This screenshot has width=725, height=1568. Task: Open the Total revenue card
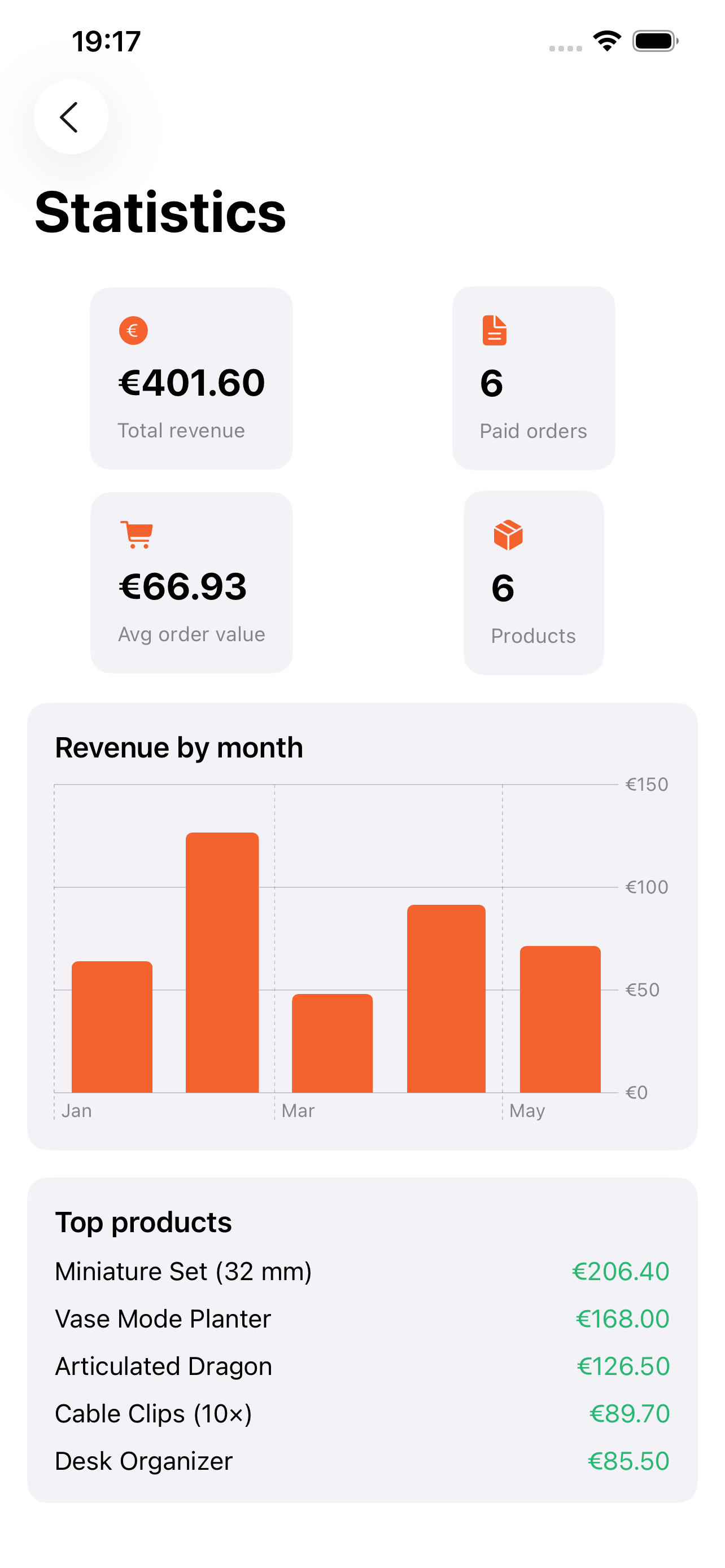191,378
